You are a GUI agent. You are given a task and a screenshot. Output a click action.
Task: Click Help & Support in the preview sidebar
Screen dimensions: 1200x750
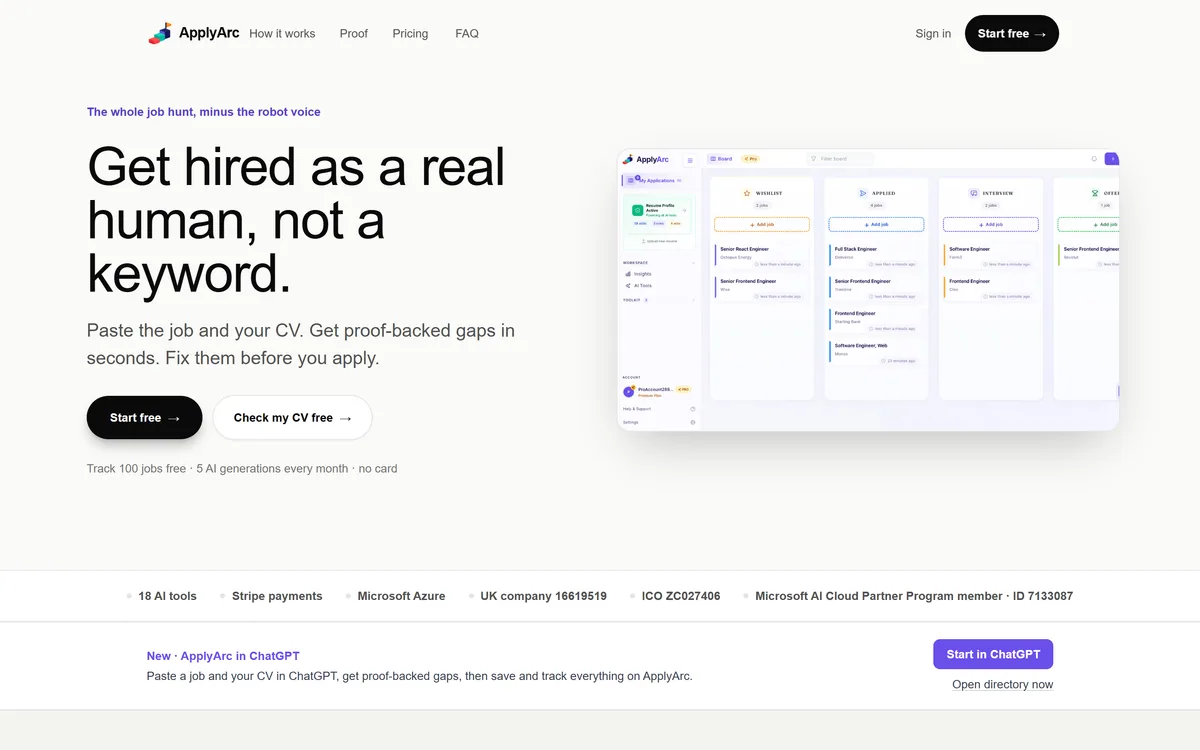tap(658, 409)
